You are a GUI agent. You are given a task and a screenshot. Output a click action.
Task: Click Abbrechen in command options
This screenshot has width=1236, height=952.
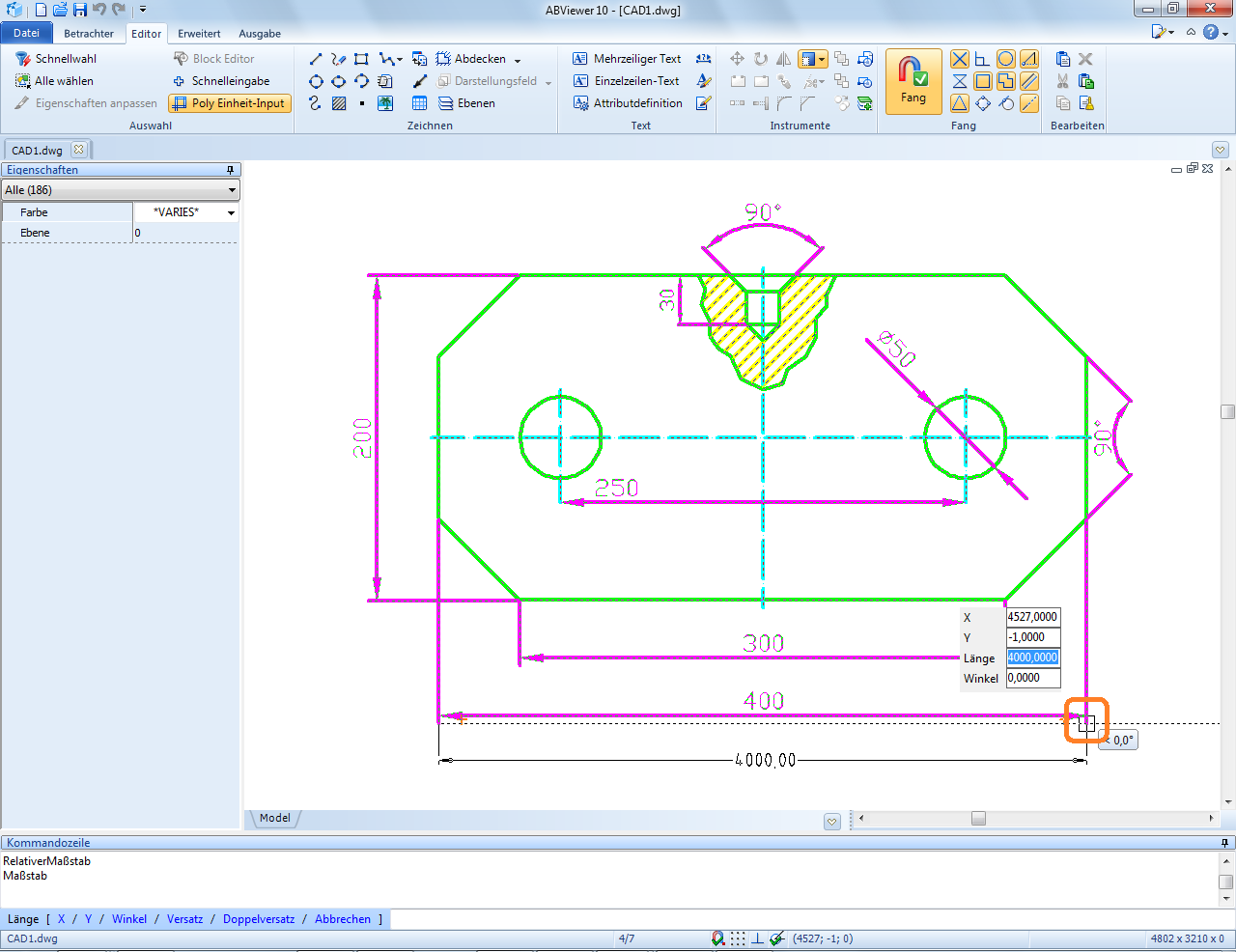pos(343,919)
